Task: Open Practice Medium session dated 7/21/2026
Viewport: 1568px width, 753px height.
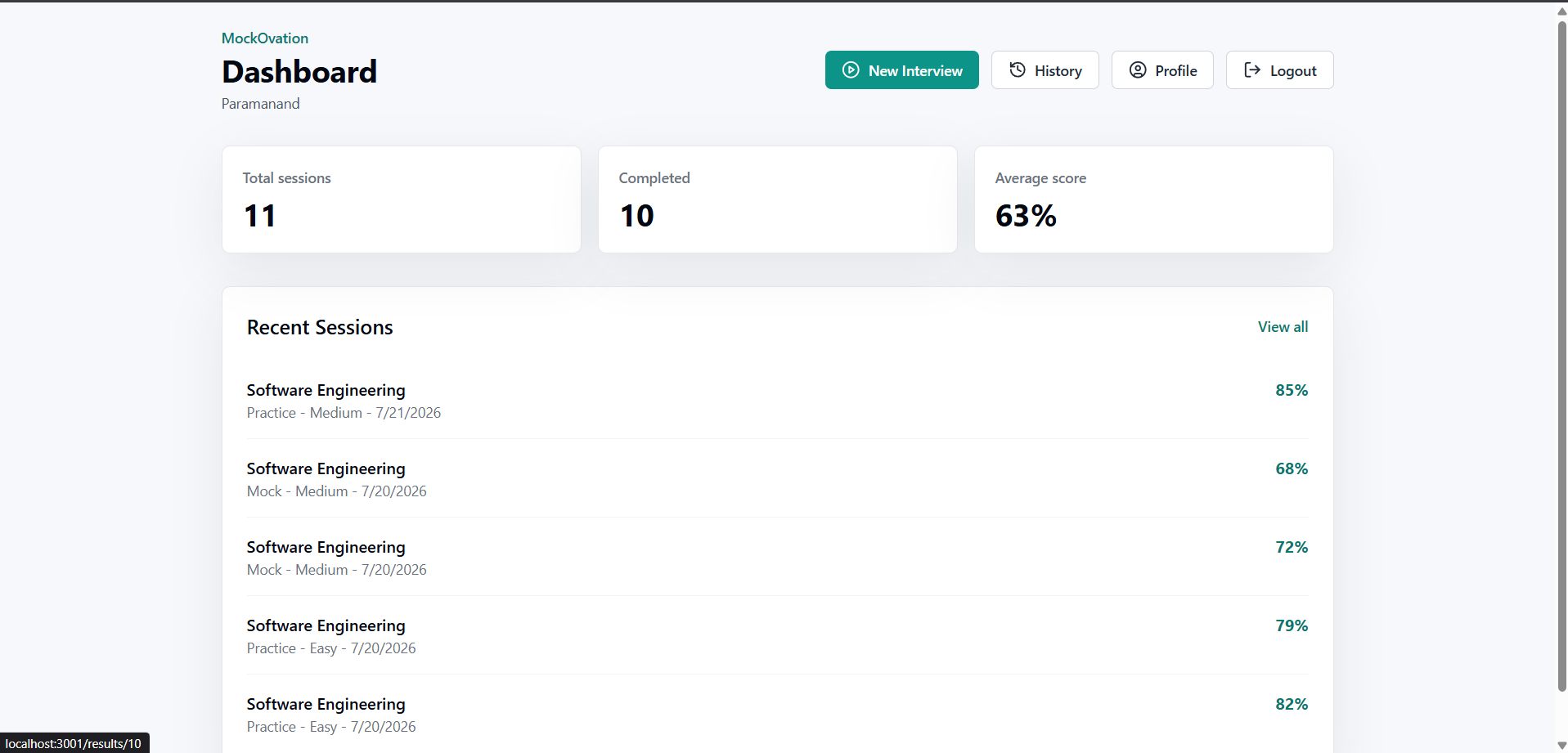Action: pos(777,401)
